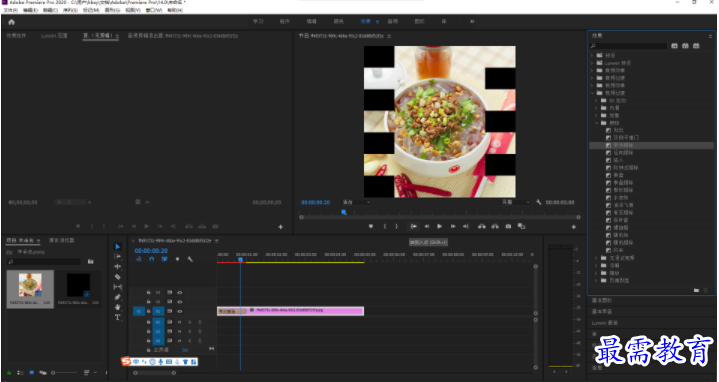Switch project panel to freeform view
The image size is (719, 382).
[43, 373]
